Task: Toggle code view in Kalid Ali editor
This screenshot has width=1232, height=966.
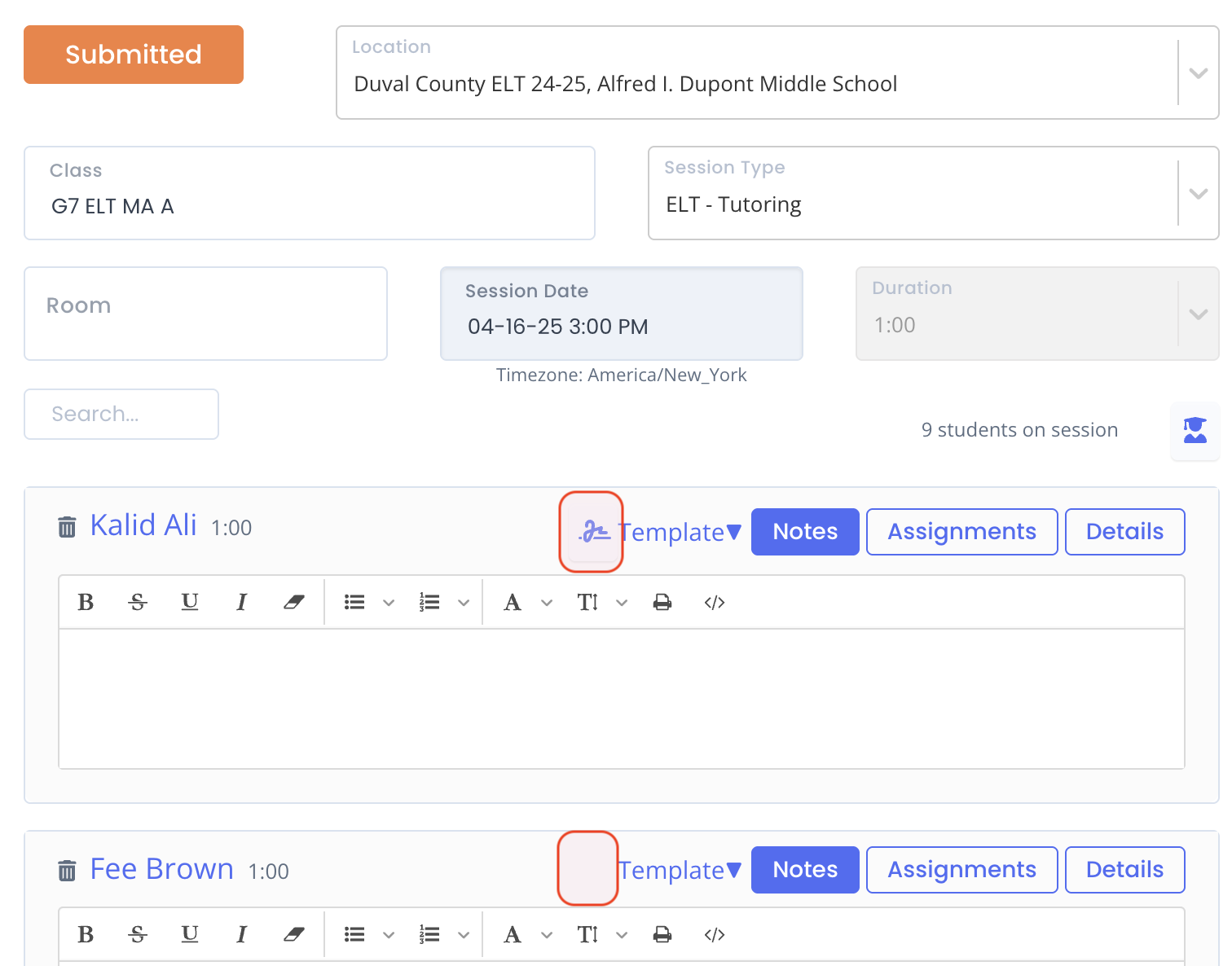Action: 715,602
